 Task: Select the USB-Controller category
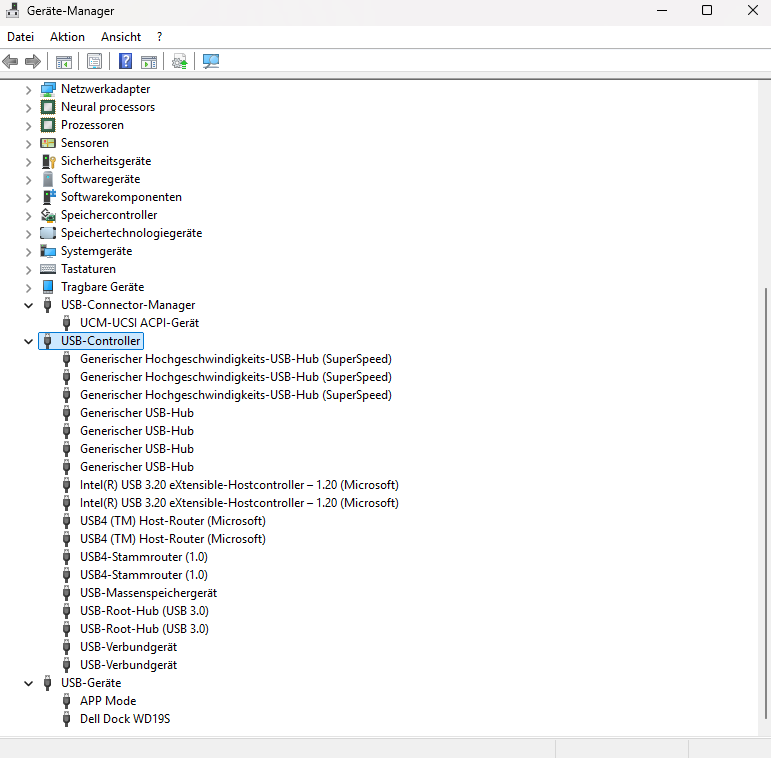click(100, 341)
